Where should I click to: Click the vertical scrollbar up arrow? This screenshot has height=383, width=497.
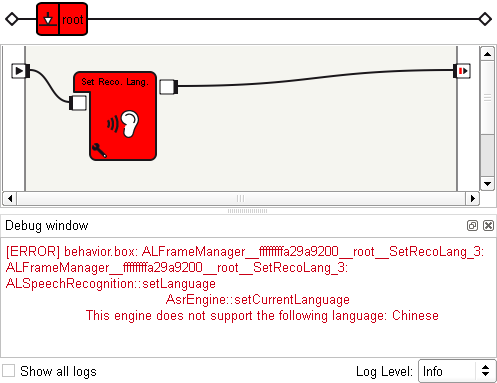pos(487,54)
